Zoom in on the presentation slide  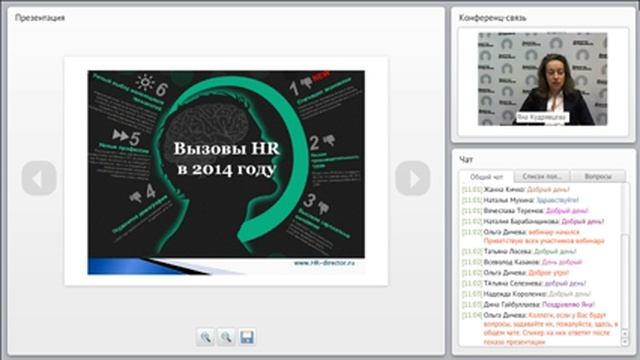pos(205,337)
